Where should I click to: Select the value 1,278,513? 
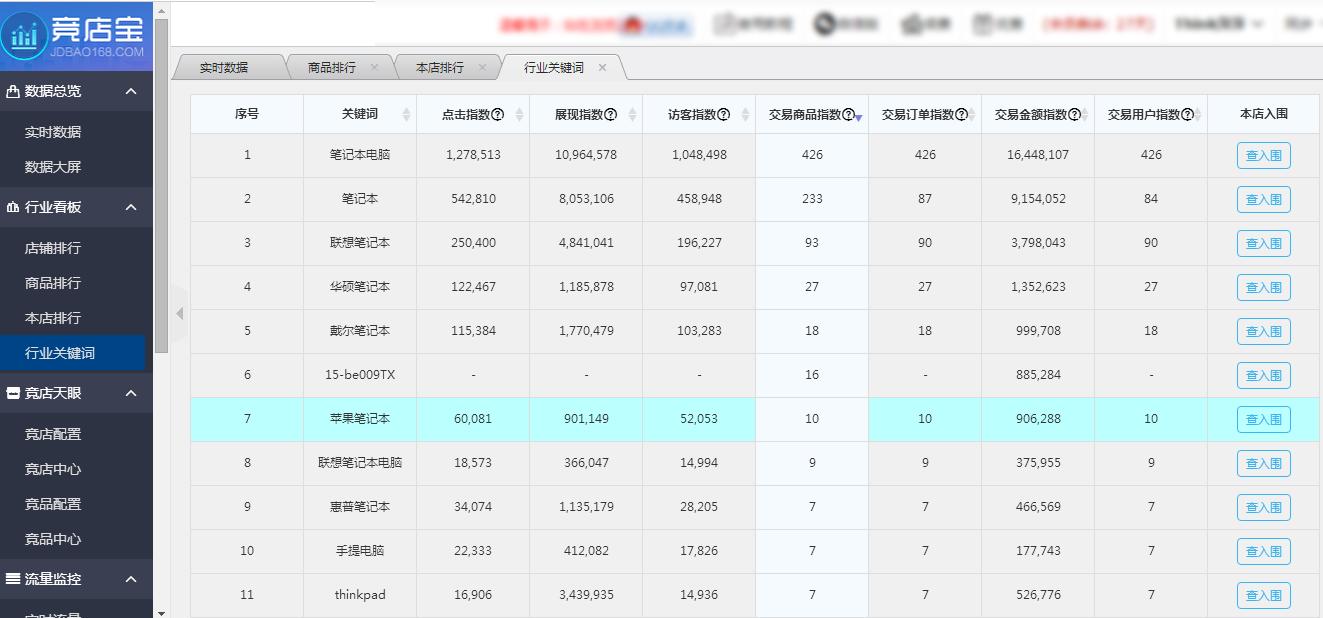[473, 155]
